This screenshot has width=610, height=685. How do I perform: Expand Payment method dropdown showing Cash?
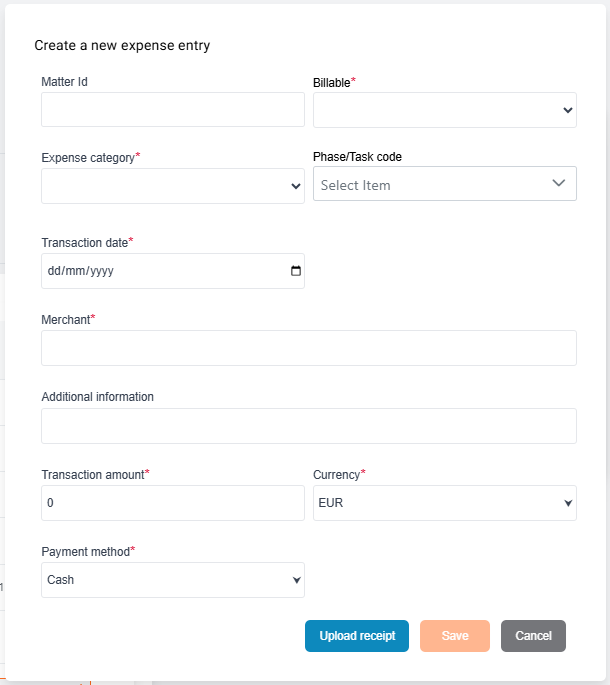coord(173,580)
